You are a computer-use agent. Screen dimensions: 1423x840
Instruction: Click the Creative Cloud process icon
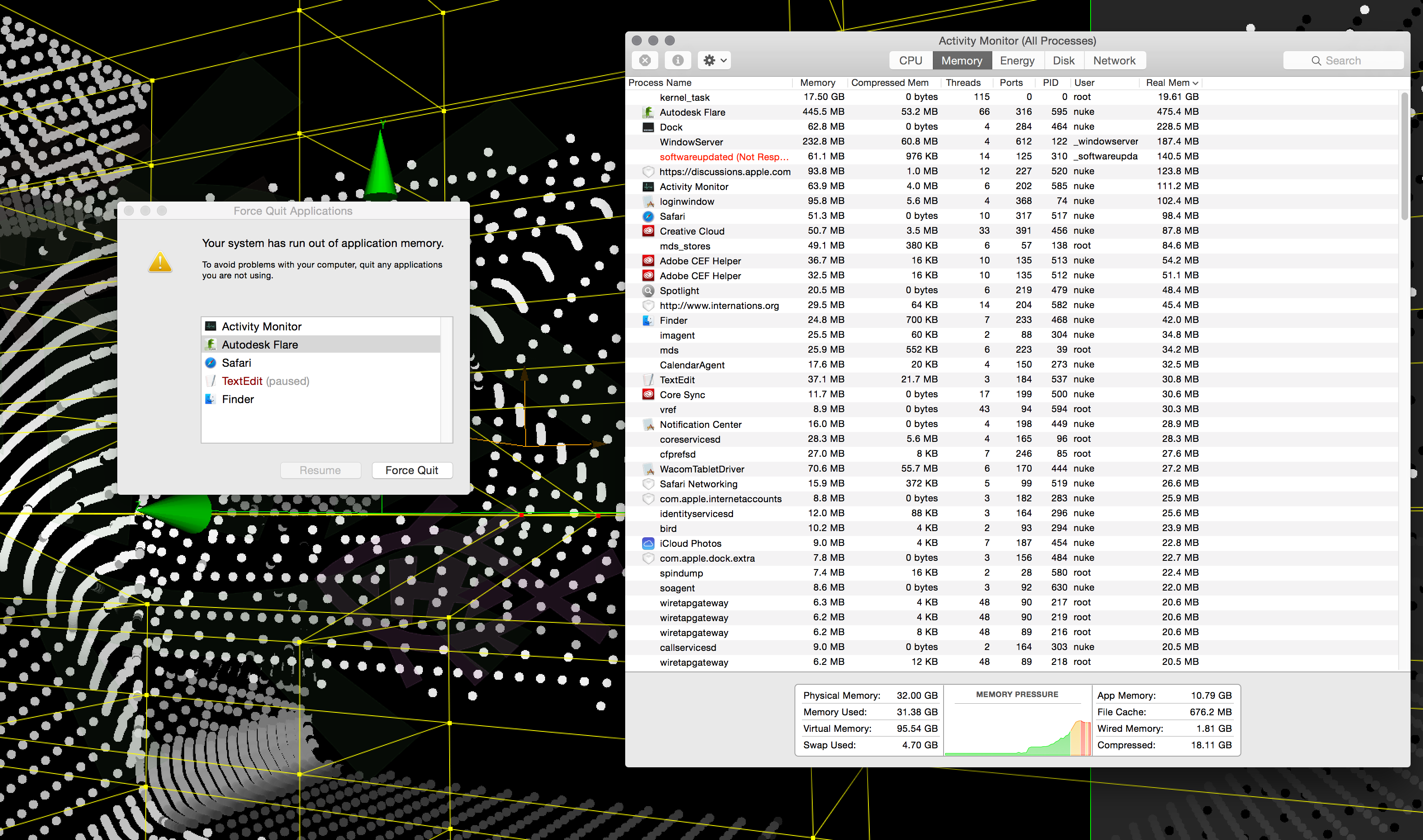(x=648, y=231)
